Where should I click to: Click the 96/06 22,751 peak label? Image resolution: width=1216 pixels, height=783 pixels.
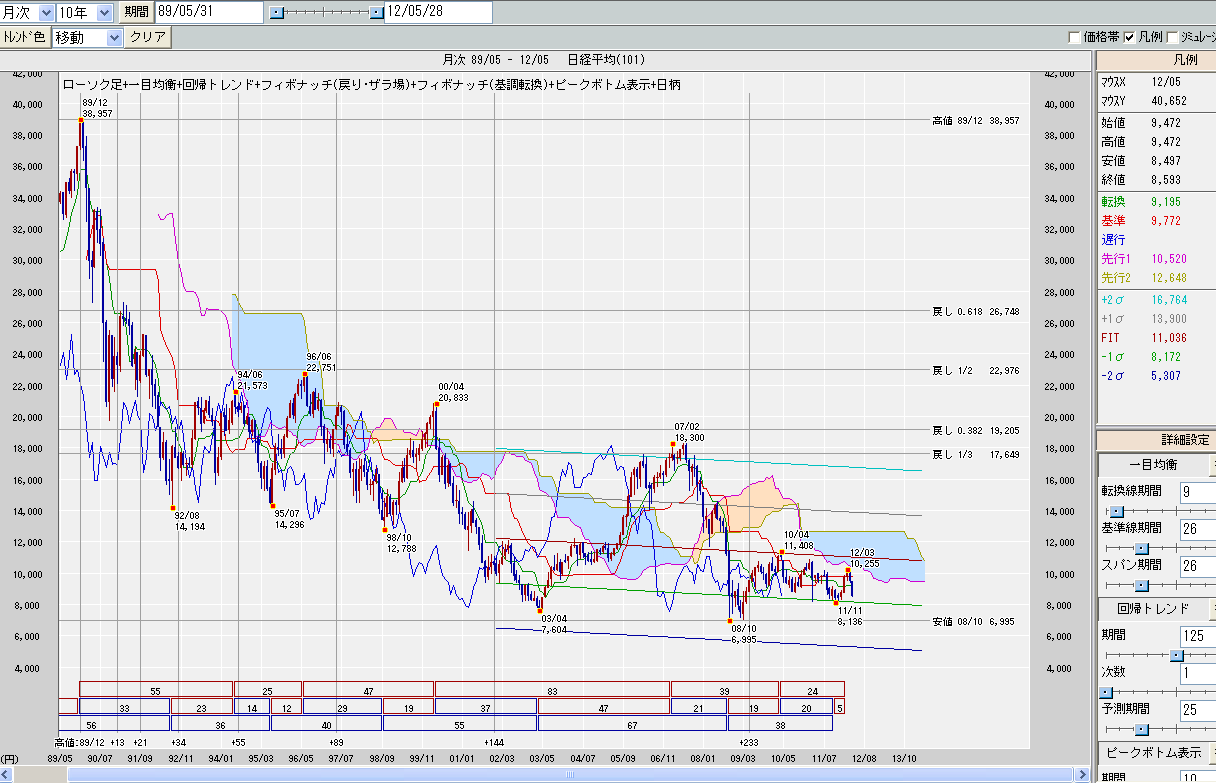pos(320,362)
